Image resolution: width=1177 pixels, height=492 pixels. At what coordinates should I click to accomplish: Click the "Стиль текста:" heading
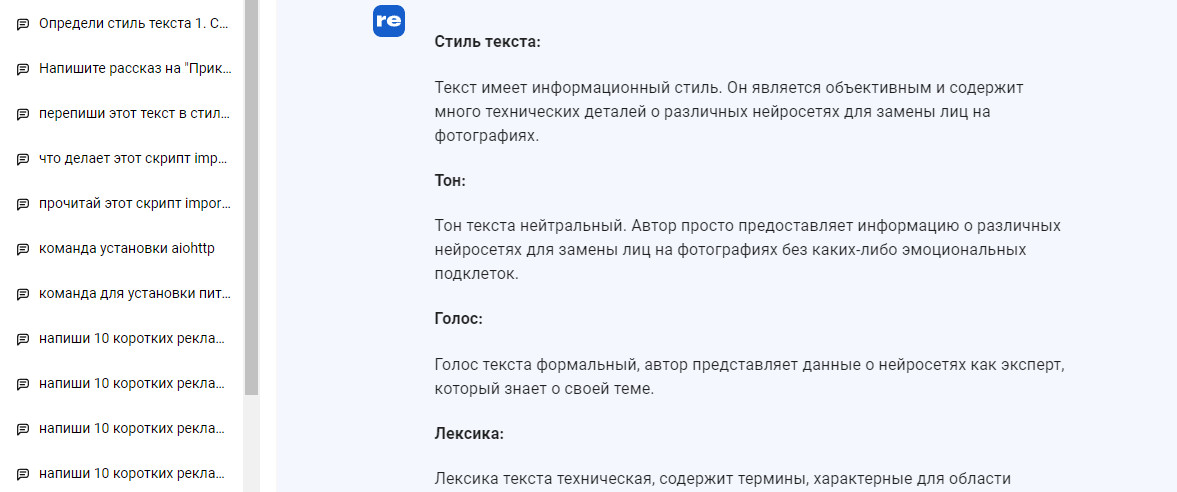(487, 42)
